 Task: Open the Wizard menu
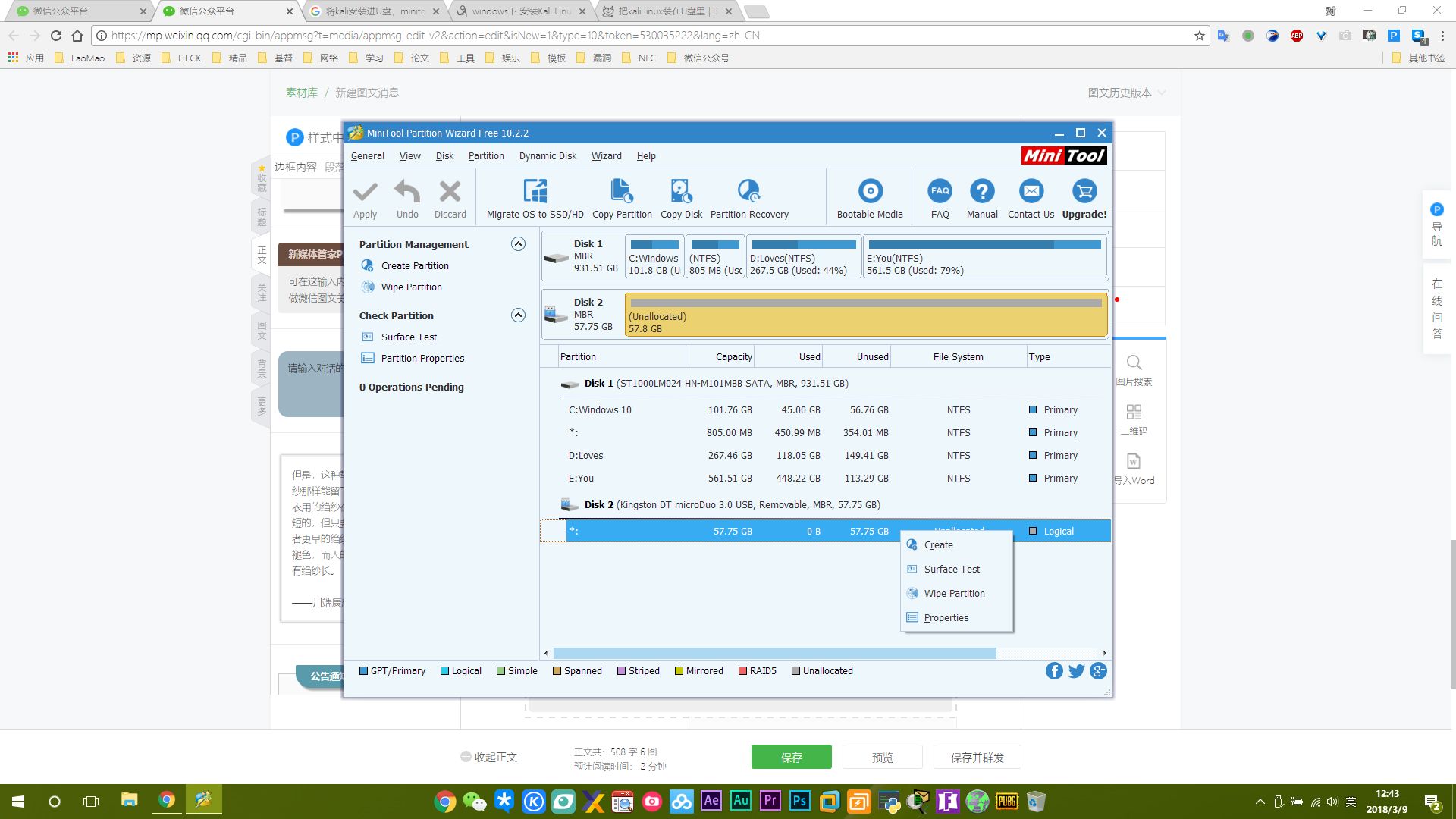pos(606,155)
